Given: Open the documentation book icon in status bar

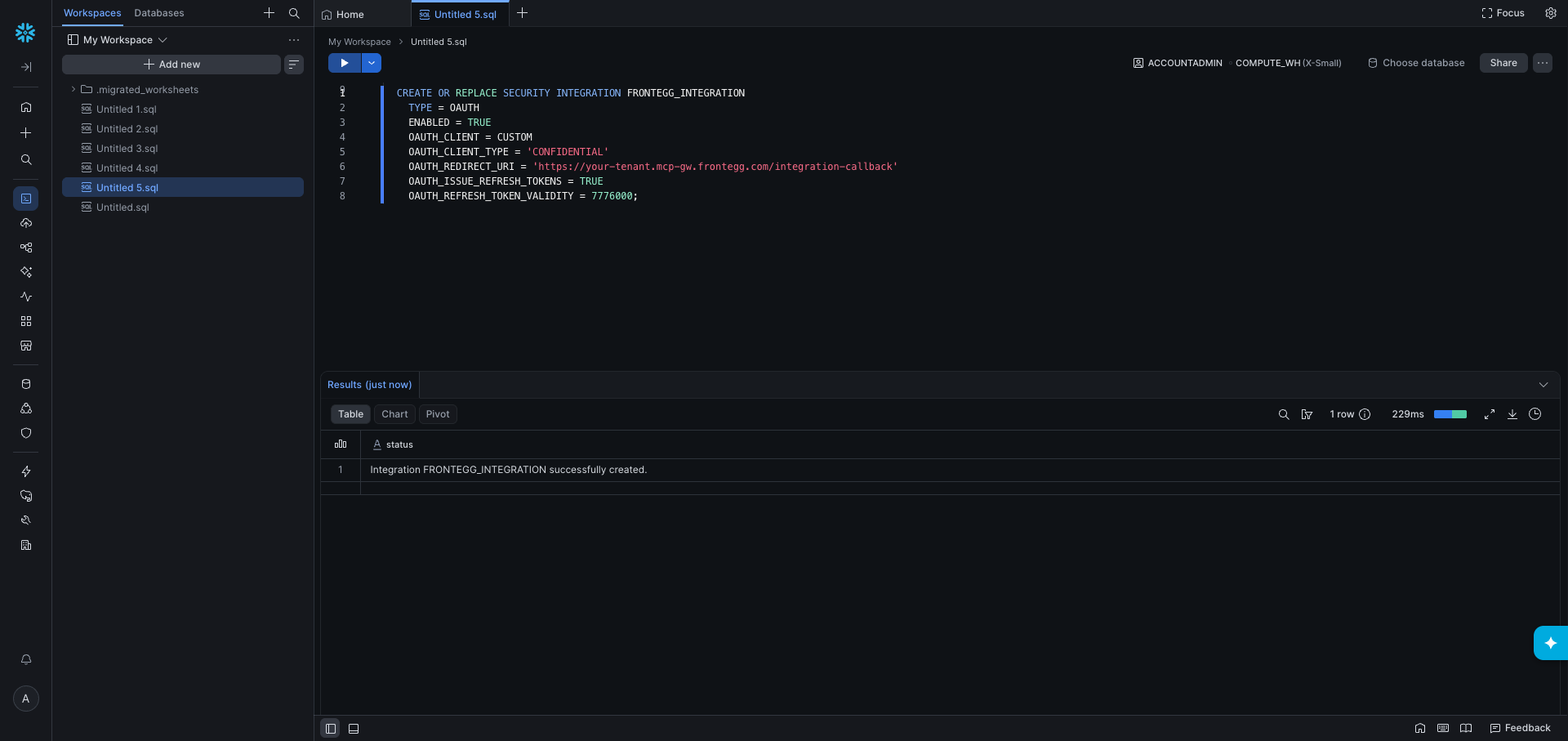Looking at the screenshot, I should click(1466, 728).
